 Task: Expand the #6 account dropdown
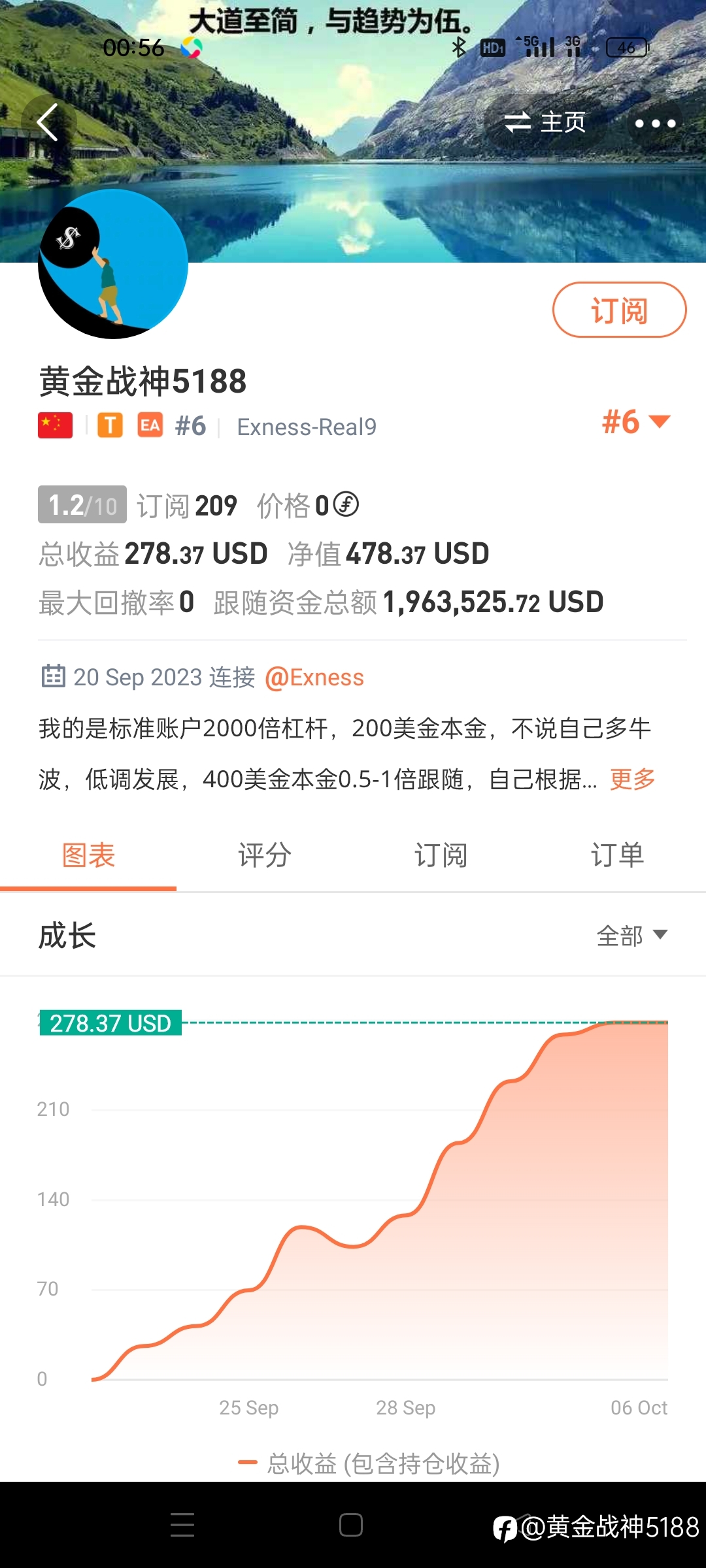636,421
